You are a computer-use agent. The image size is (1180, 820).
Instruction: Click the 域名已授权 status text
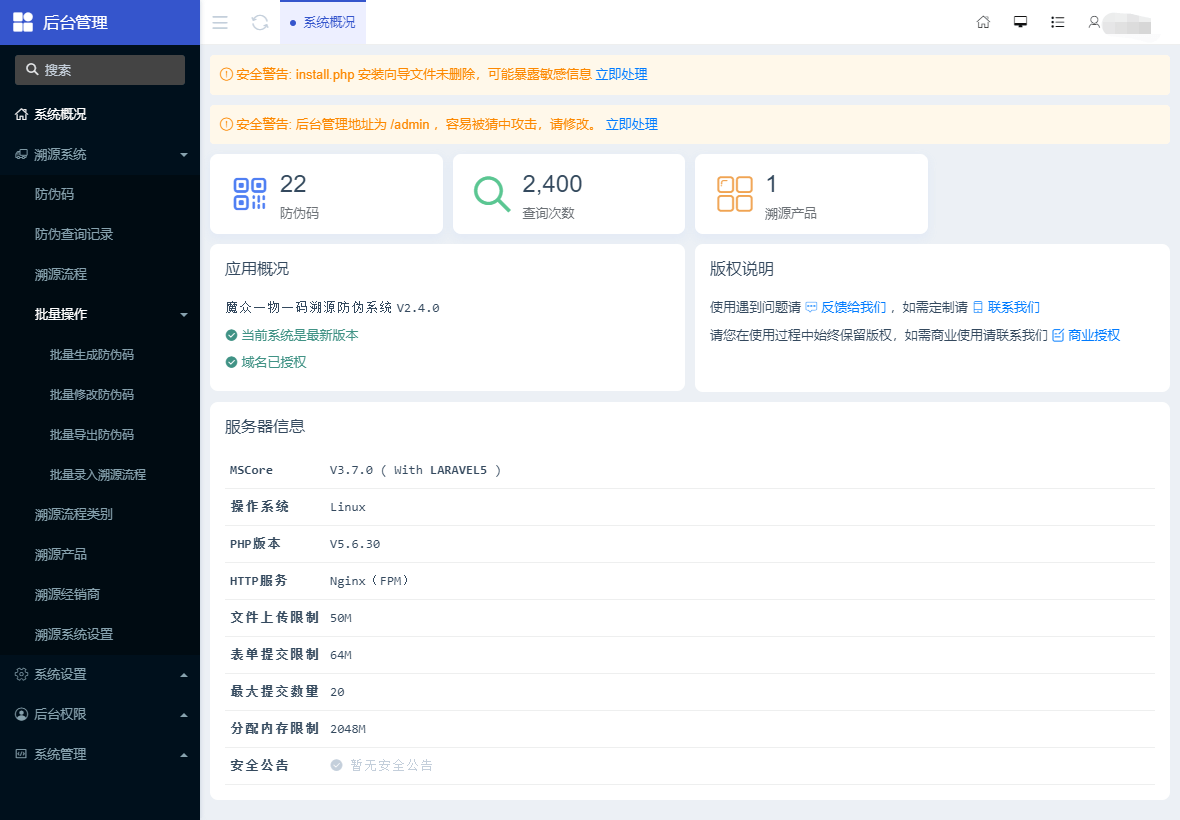[274, 363]
